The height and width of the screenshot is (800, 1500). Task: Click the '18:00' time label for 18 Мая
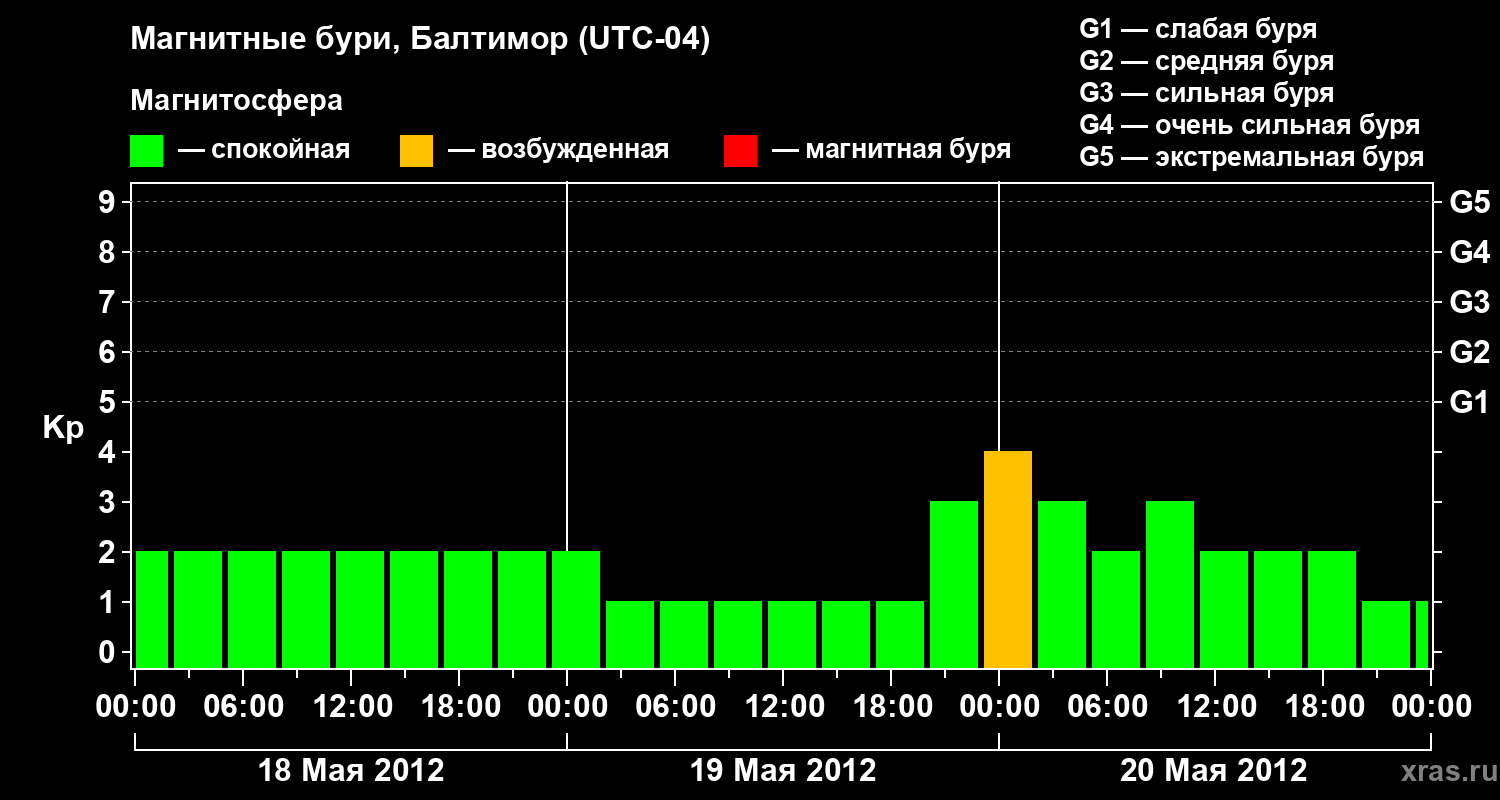[460, 707]
